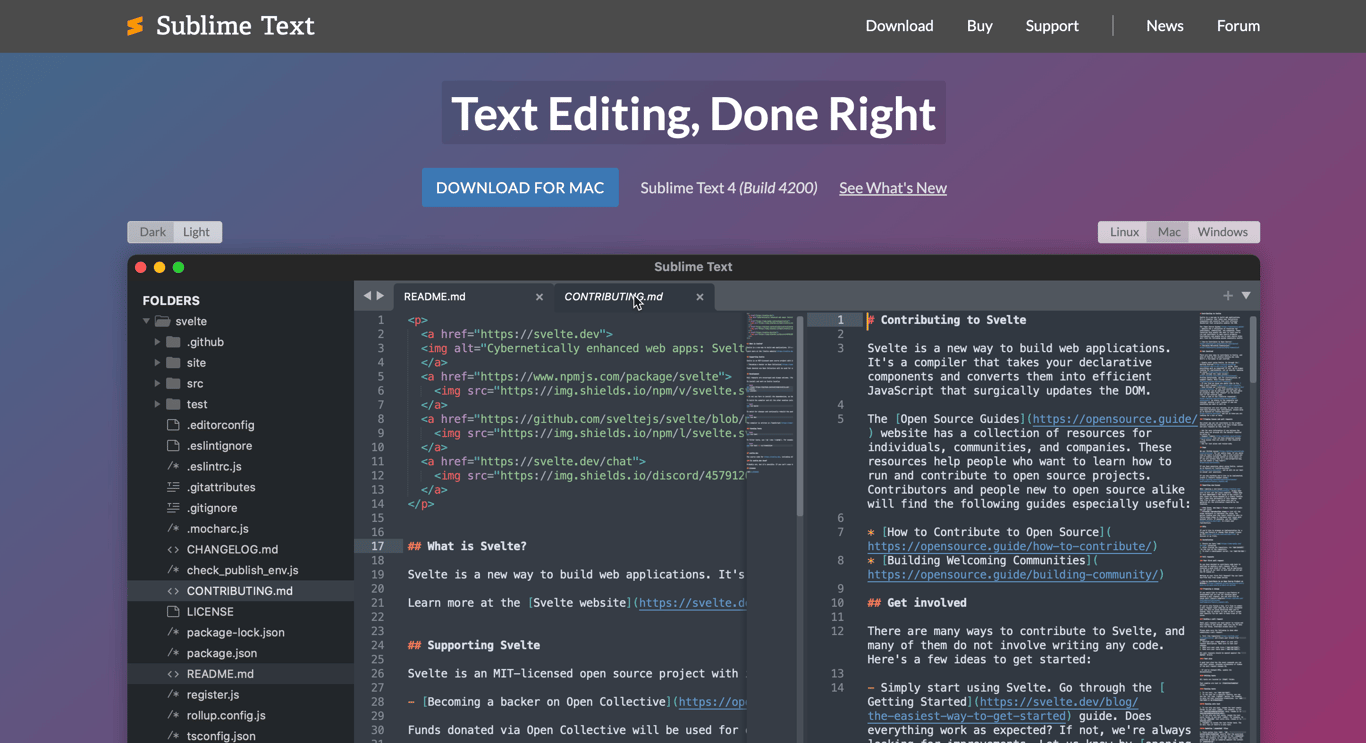Click the .gitattributes file icon
This screenshot has width=1366, height=743.
pyautogui.click(x=172, y=487)
